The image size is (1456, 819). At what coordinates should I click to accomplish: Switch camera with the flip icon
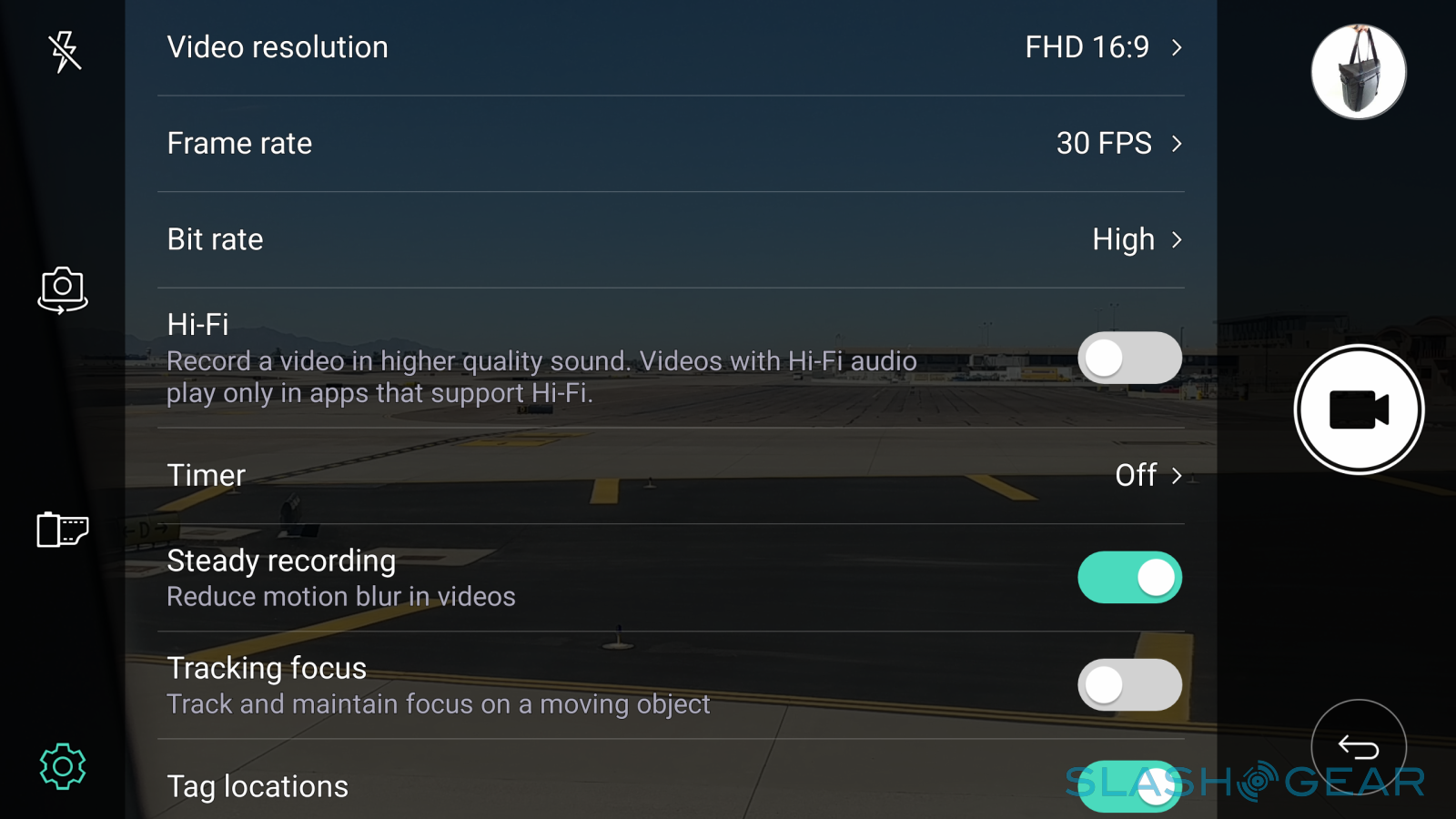[63, 290]
